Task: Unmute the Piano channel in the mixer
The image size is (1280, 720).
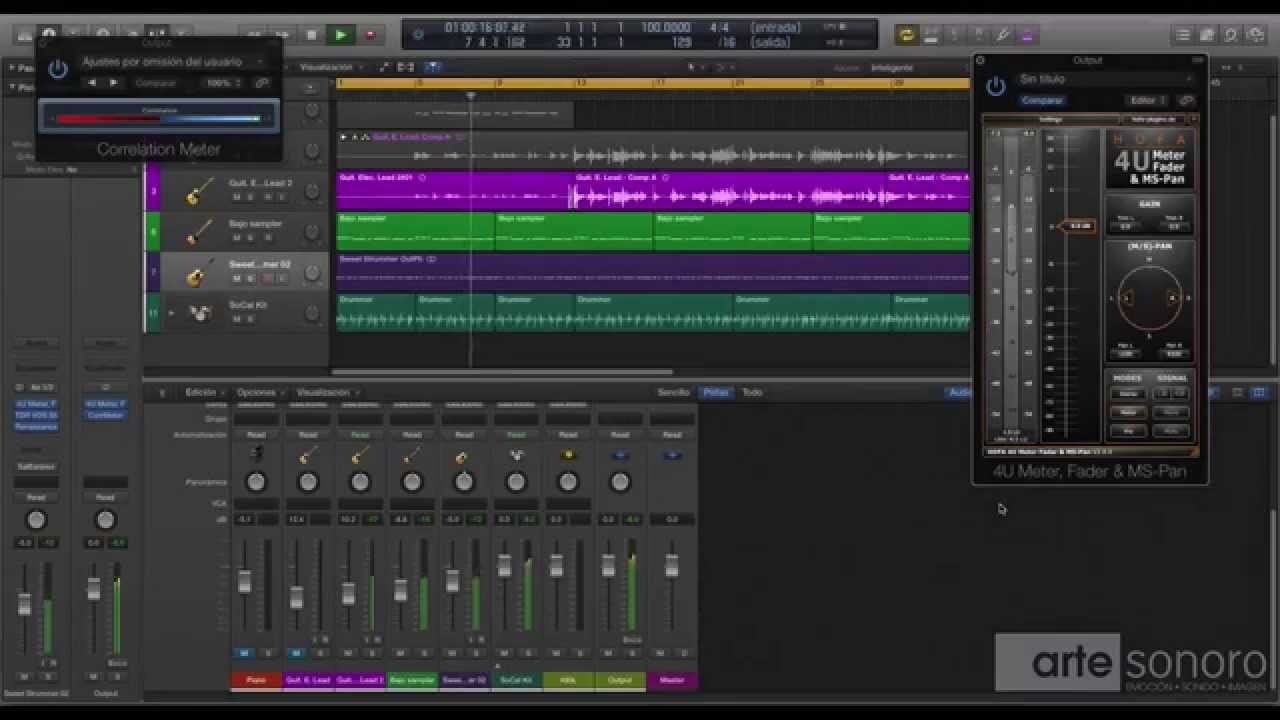Action: coord(243,653)
